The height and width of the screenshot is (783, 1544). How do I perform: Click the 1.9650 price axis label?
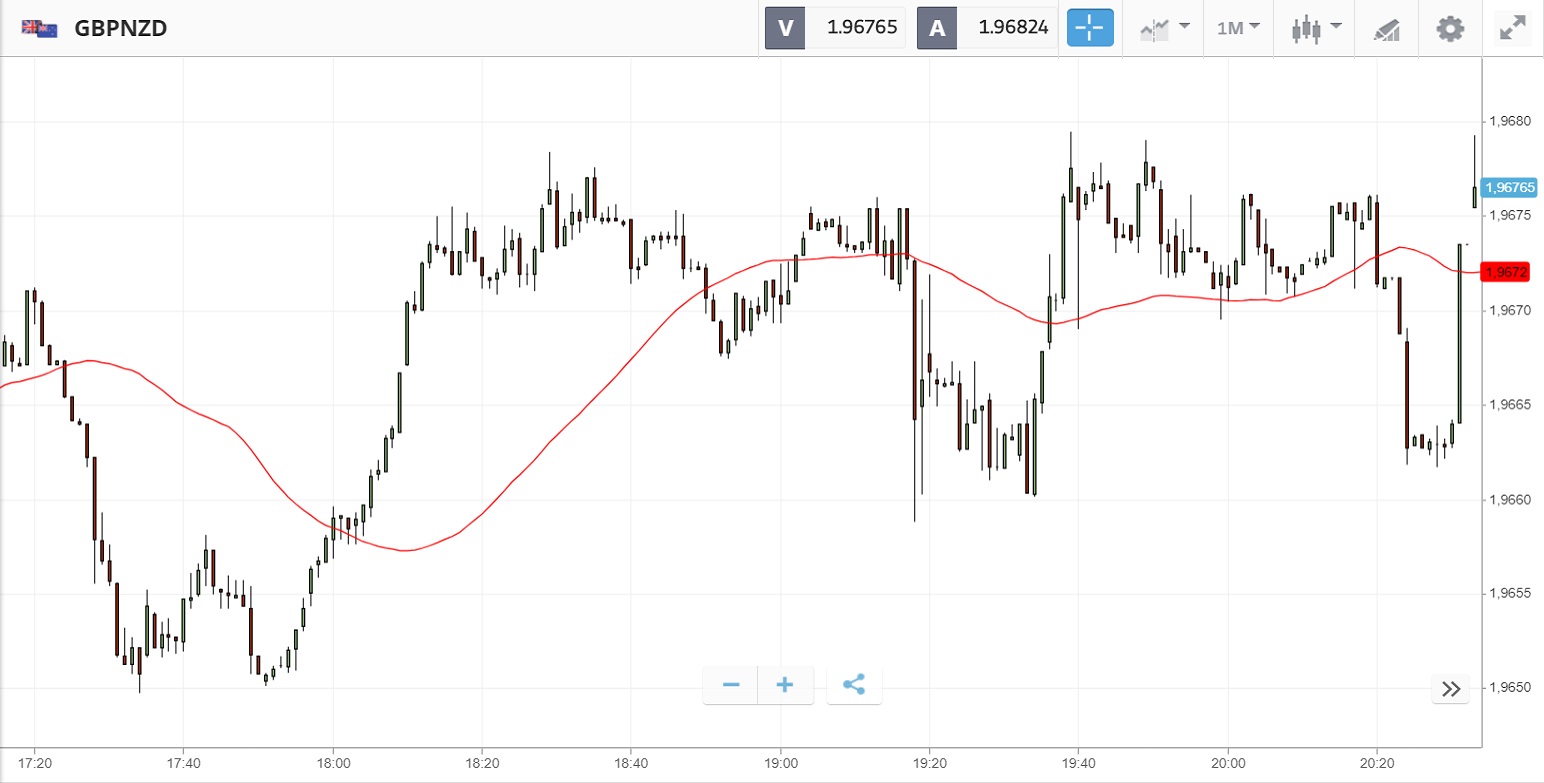click(1511, 688)
